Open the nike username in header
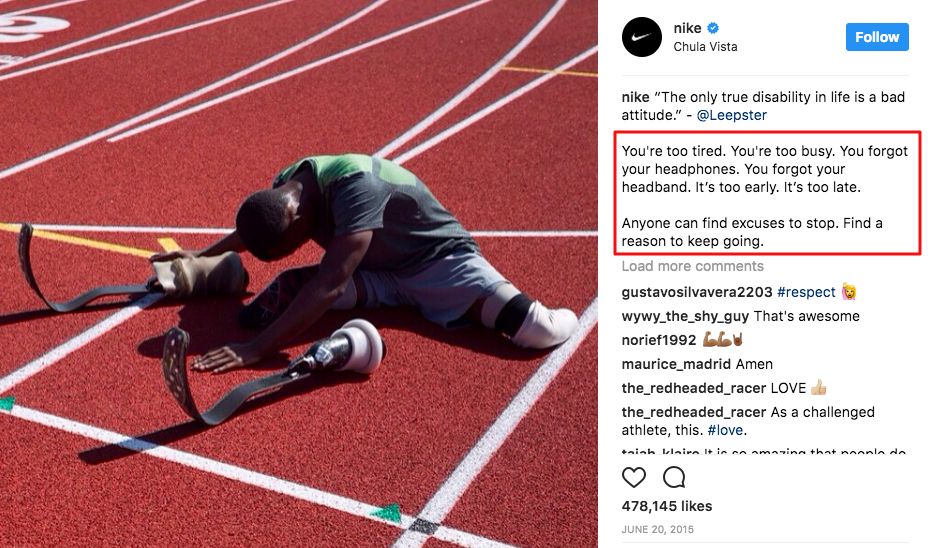This screenshot has height=548, width=930. pyautogui.click(x=687, y=28)
